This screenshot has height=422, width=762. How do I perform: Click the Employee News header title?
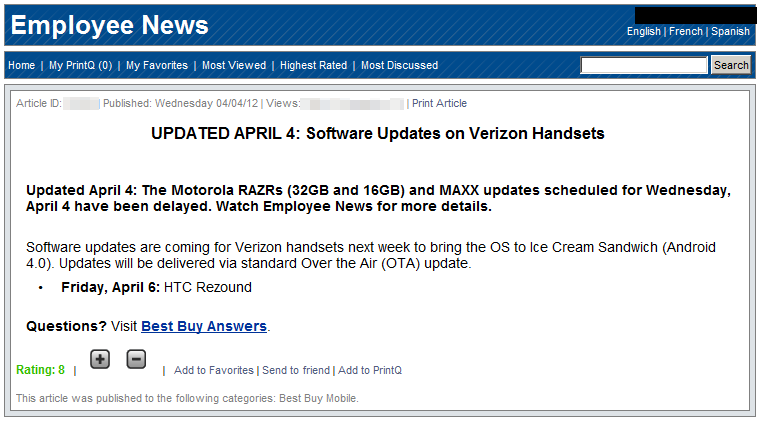tap(109, 26)
